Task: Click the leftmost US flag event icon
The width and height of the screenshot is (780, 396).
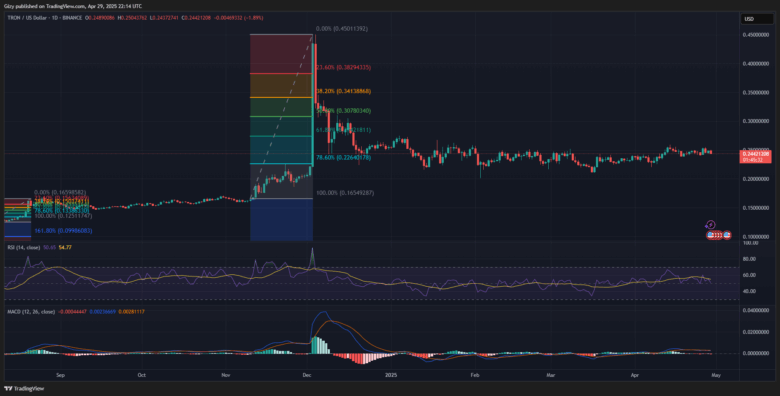Action: point(711,234)
